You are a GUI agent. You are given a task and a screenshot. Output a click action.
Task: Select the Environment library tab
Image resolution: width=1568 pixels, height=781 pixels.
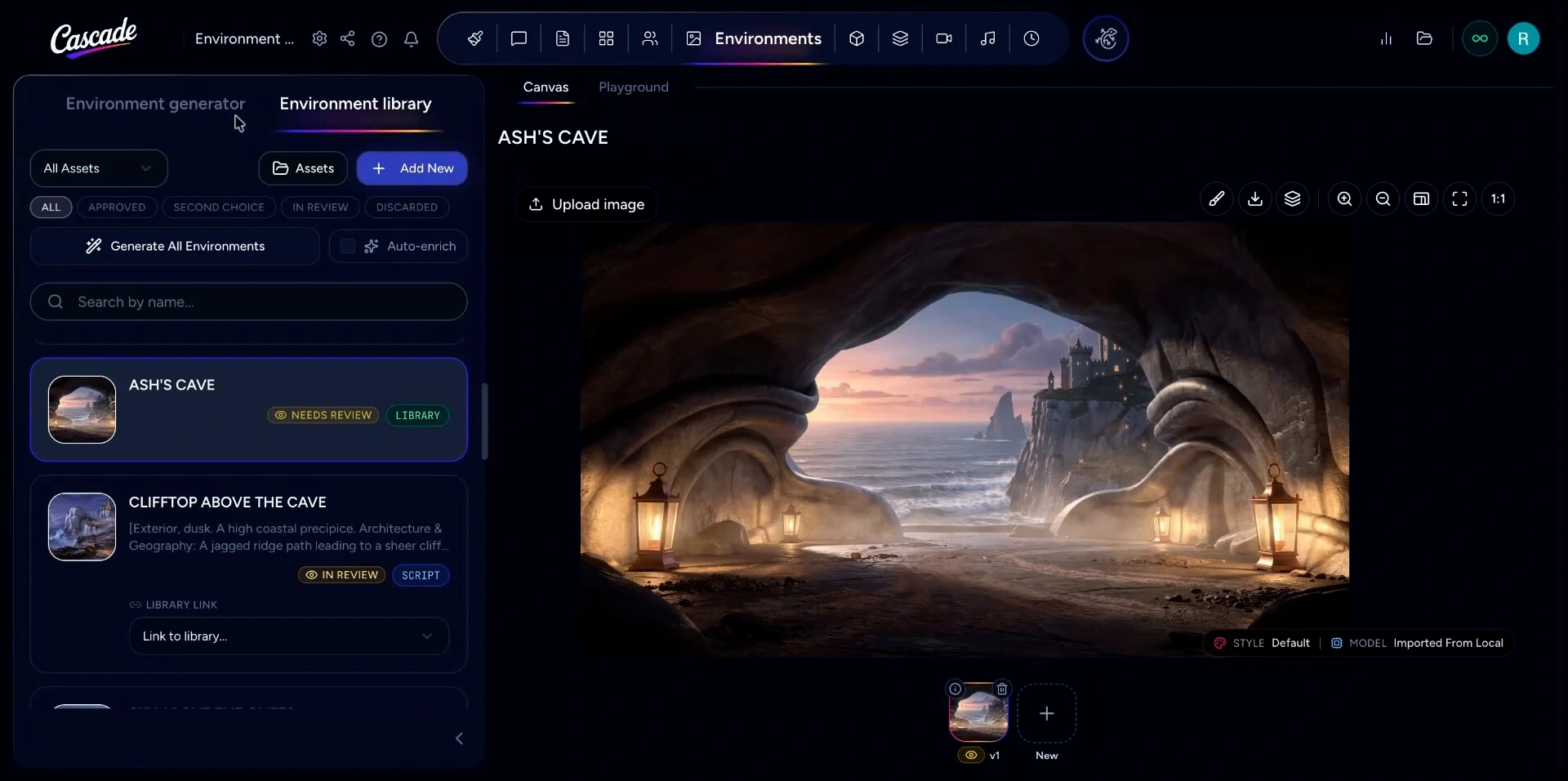pyautogui.click(x=355, y=104)
